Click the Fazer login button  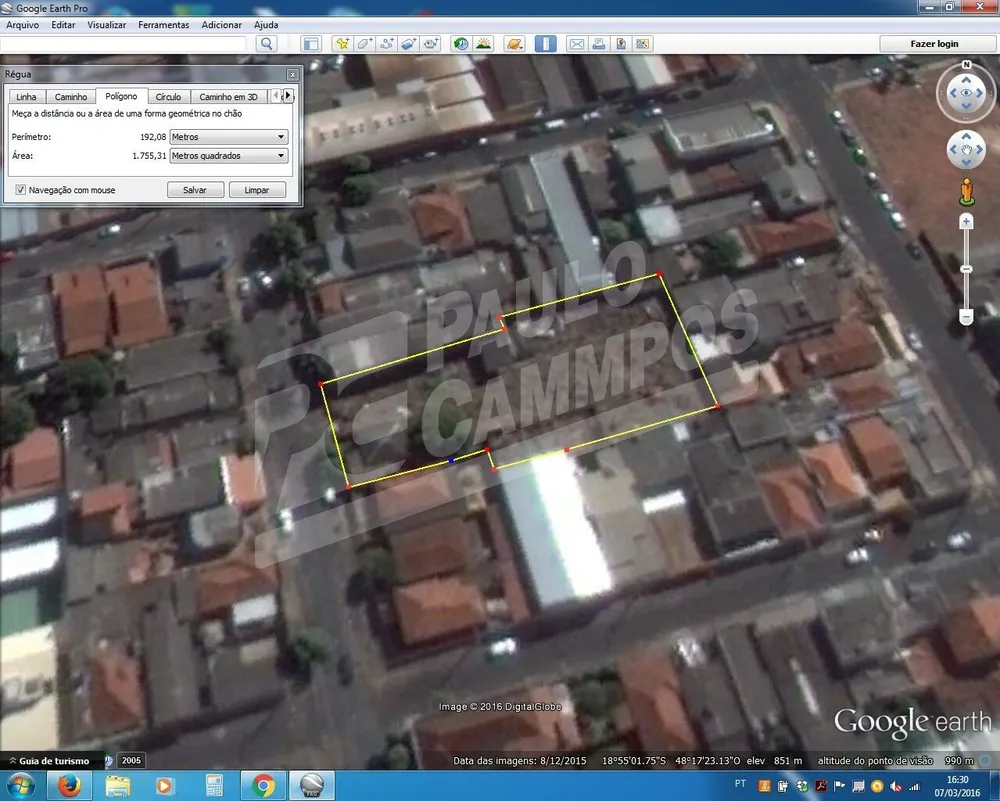click(x=934, y=43)
